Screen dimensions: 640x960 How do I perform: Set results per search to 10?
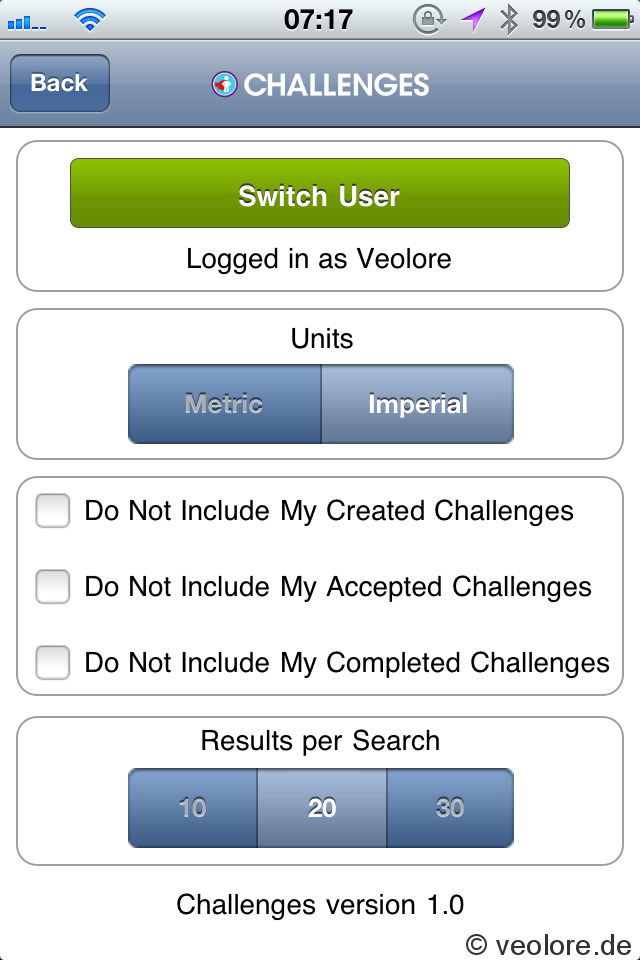[x=193, y=808]
